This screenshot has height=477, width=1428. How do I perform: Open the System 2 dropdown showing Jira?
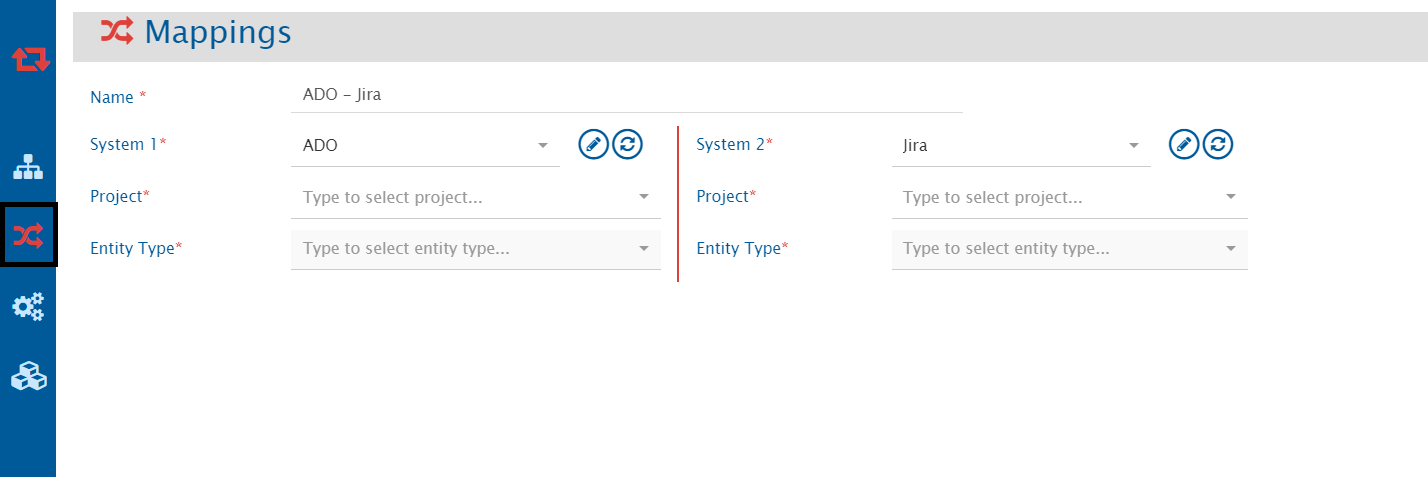1020,146
